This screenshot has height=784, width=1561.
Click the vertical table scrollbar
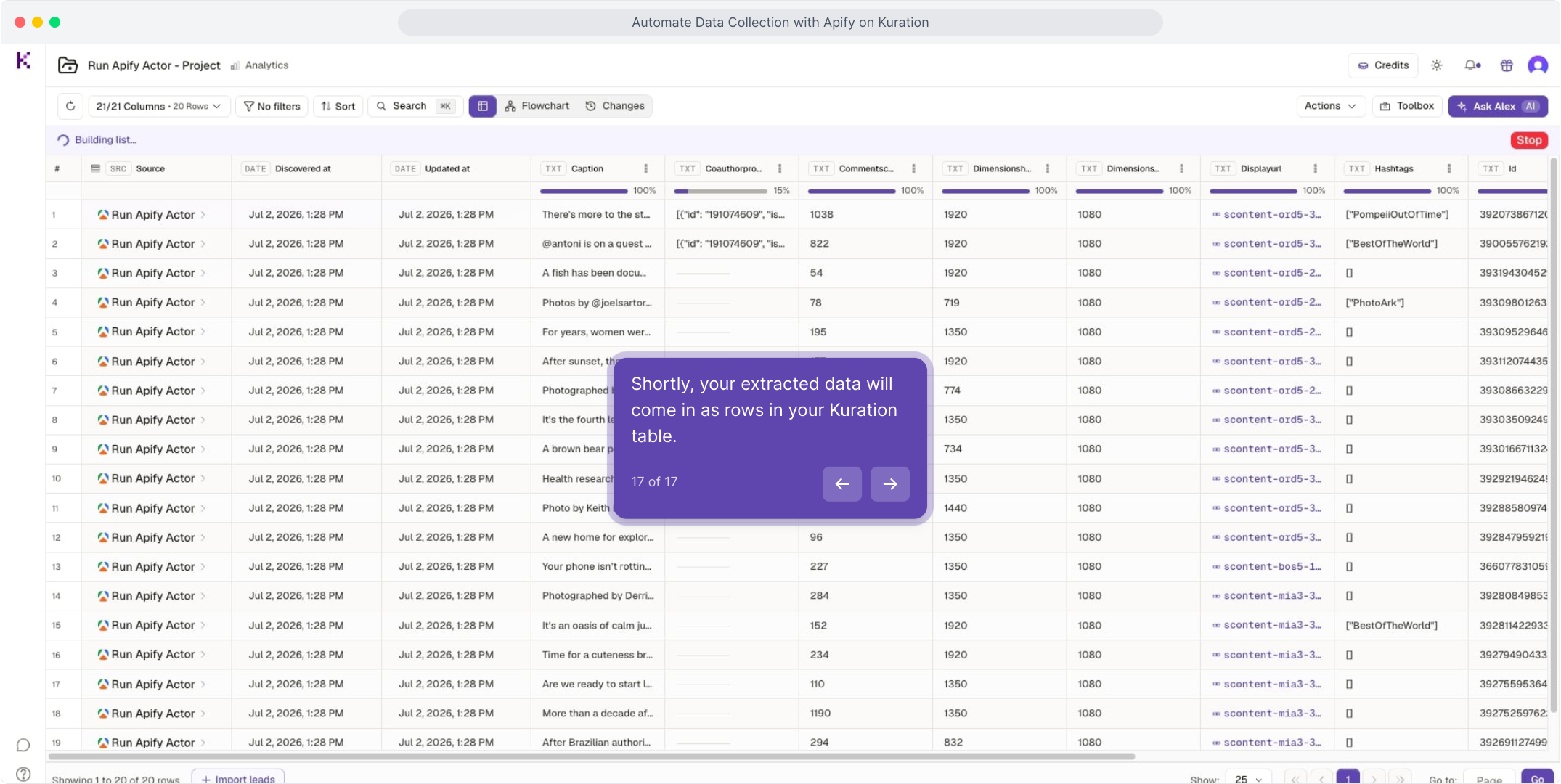tap(1554, 436)
